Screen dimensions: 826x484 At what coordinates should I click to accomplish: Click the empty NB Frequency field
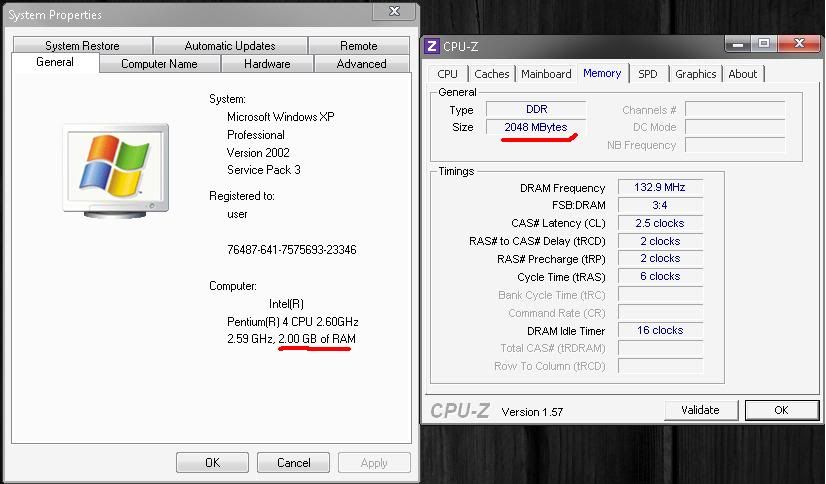tap(735, 145)
